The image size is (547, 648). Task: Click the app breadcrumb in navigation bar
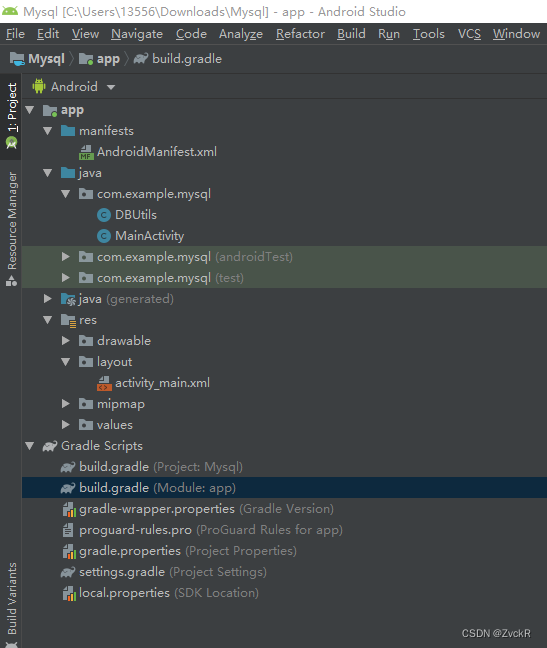click(x=99, y=59)
